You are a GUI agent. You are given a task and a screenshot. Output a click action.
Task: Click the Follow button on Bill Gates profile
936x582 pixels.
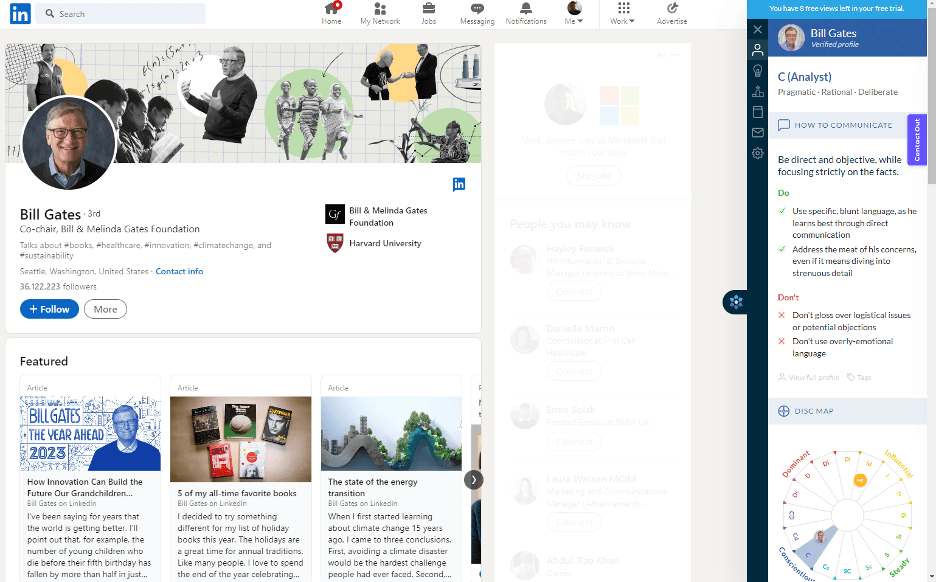coord(48,309)
